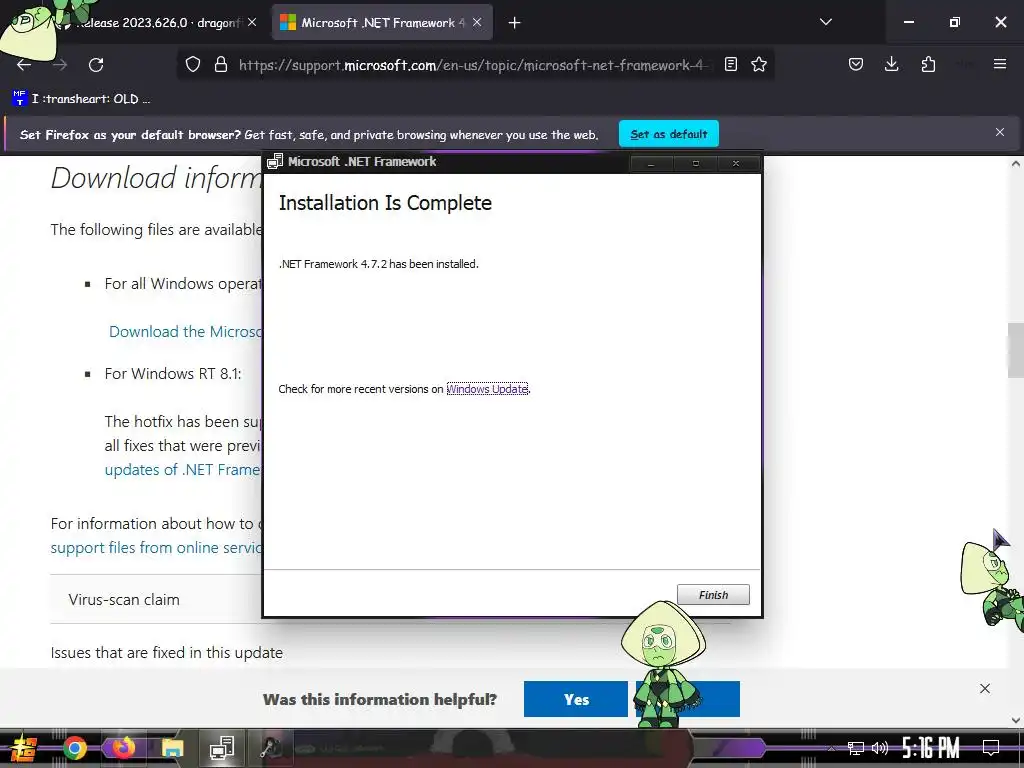Open the tracking protection shield icon
1024x768 pixels.
pos(193,65)
